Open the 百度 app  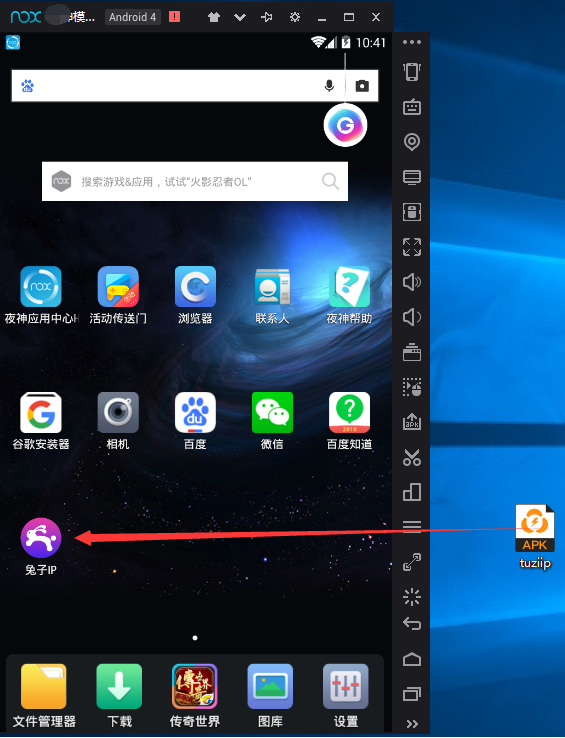pos(195,413)
